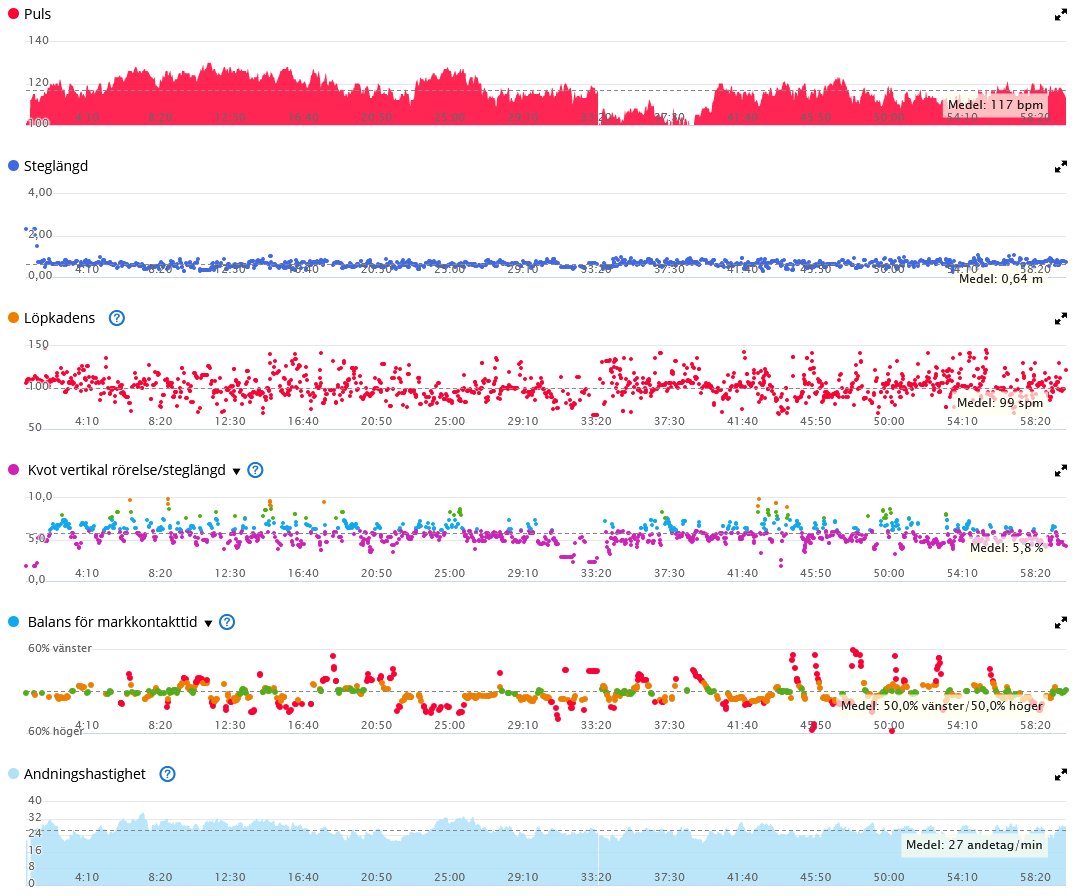Image resolution: width=1081 pixels, height=896 pixels.
Task: Click the red Puls legend dot
Action: [13, 14]
